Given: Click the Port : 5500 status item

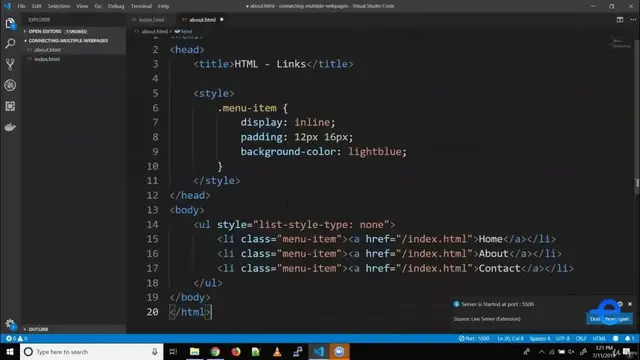Looking at the screenshot, I should coord(474,338).
